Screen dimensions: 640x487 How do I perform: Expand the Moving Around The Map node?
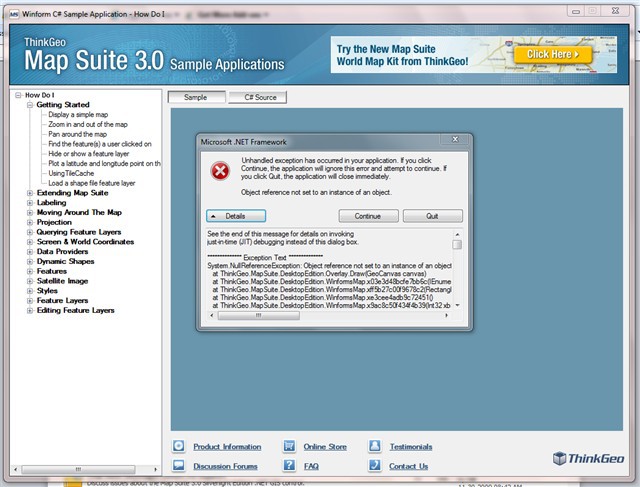tap(30, 213)
